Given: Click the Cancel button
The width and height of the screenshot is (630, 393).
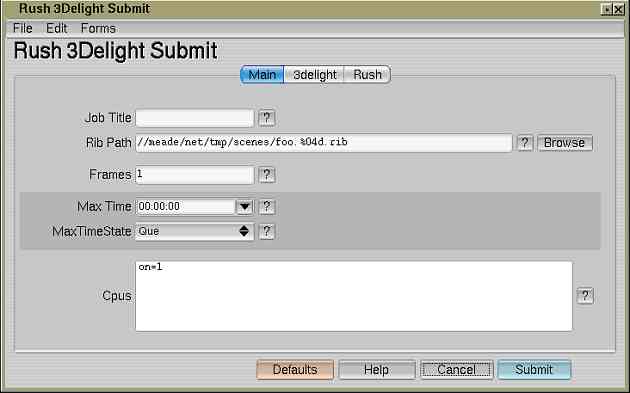Looking at the screenshot, I should pyautogui.click(x=456, y=370).
